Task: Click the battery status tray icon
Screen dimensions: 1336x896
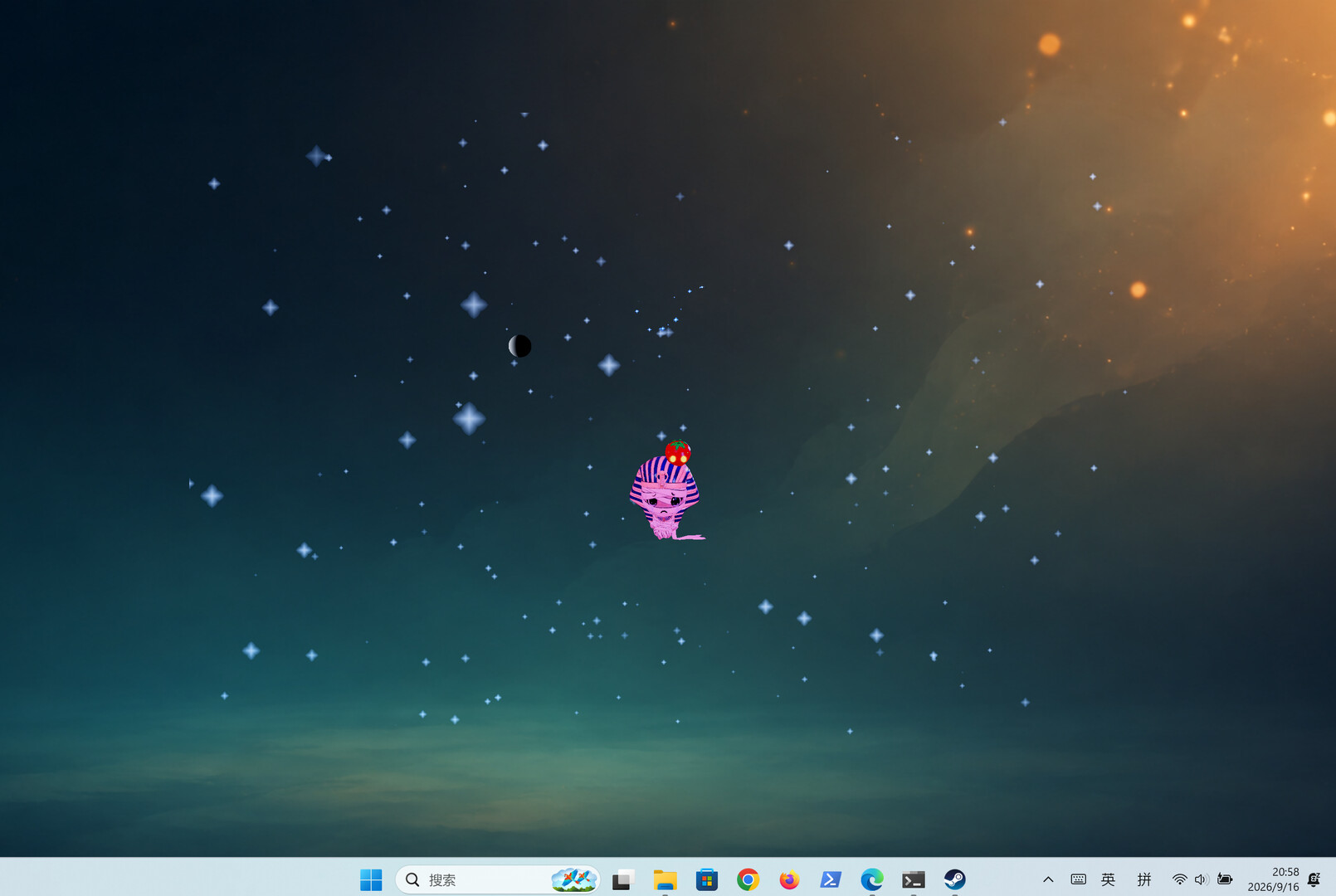Action: pyautogui.click(x=1225, y=879)
